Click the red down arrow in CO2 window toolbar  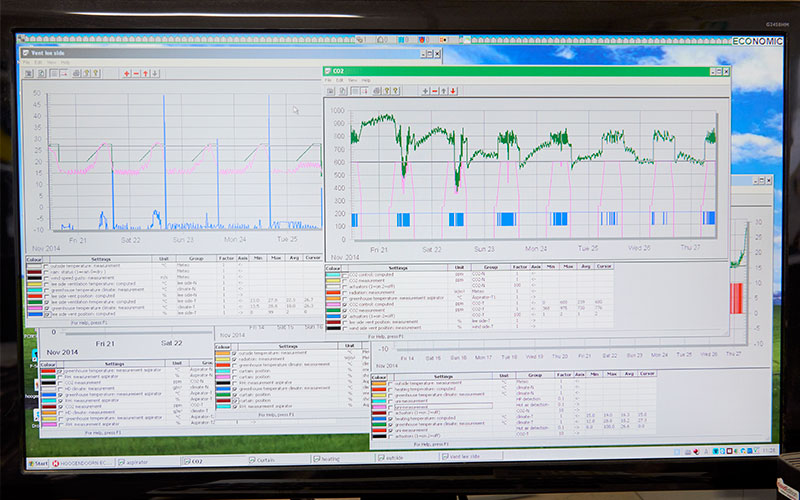pos(453,91)
